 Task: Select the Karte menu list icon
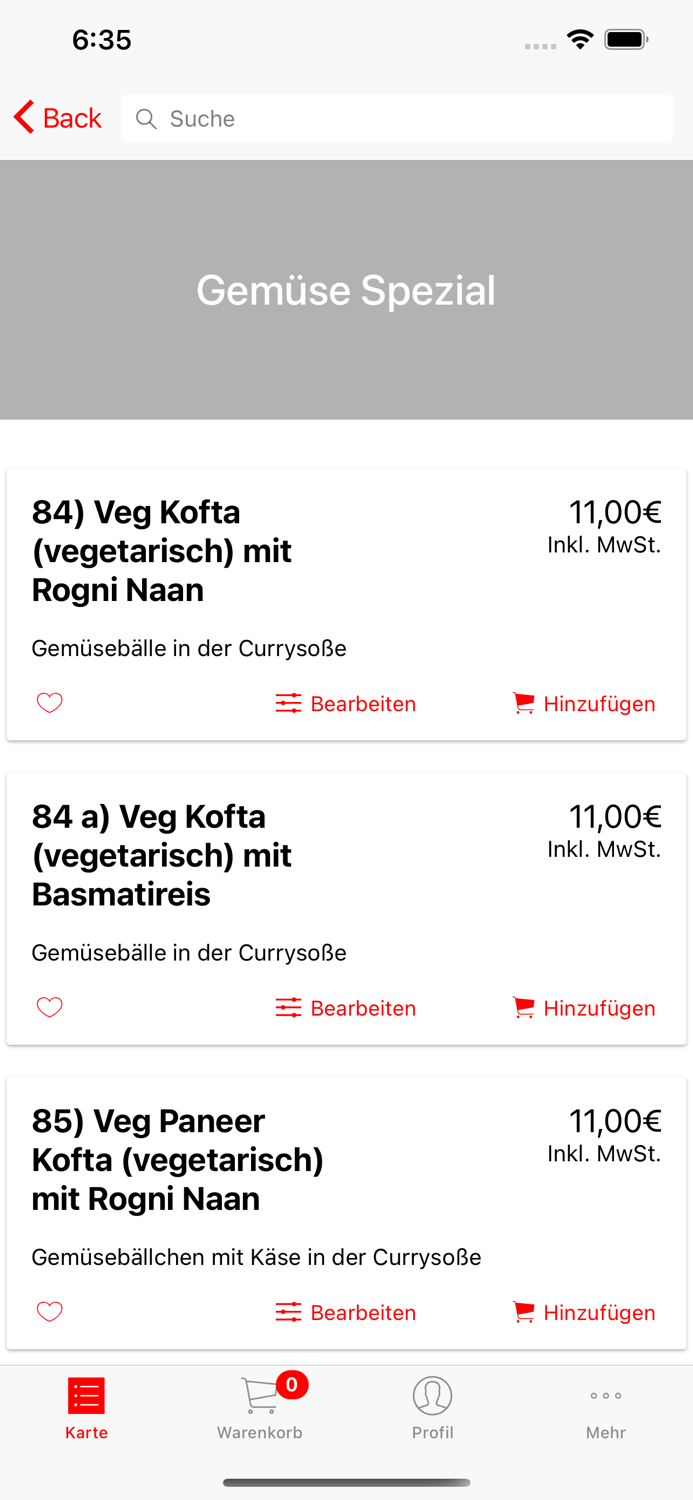86,1394
